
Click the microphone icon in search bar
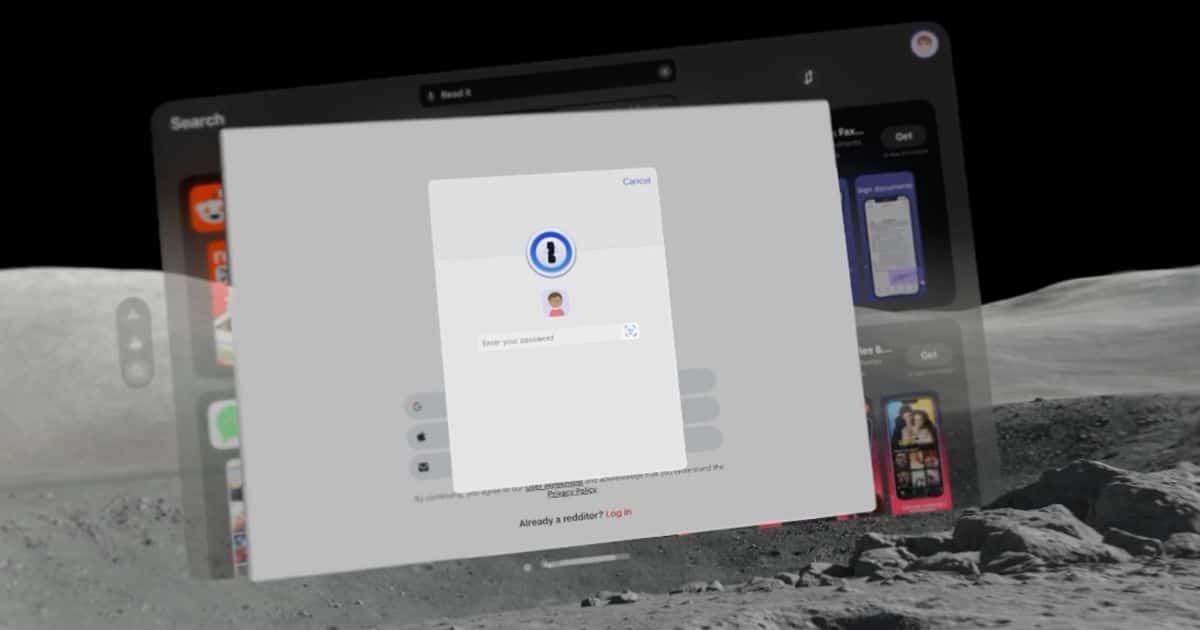(432, 95)
